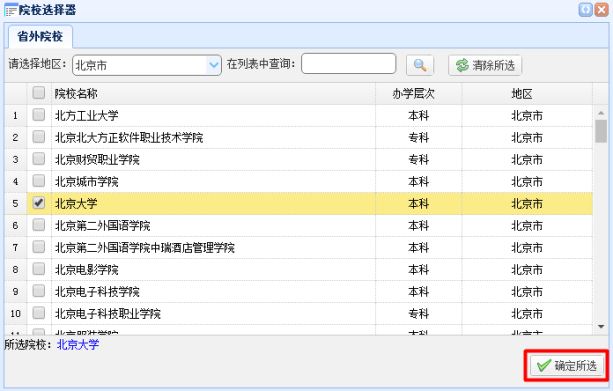This screenshot has width=613, height=391.
Task: Click the scrollbar down arrow
Action: (601, 326)
